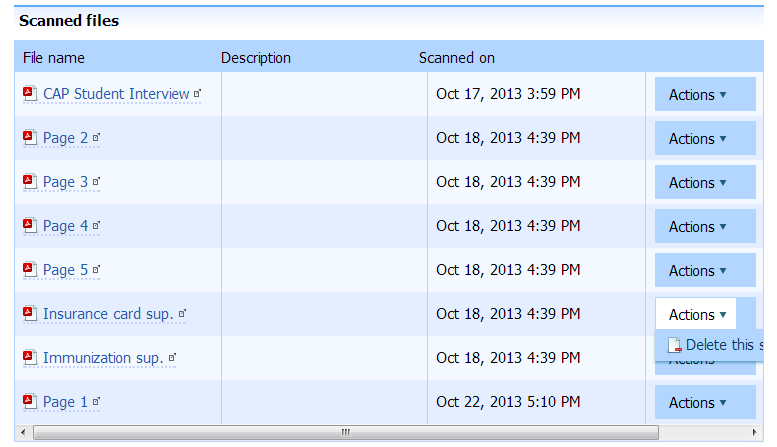
Task: Click the PDF icon next to Page 4
Action: click(x=29, y=226)
